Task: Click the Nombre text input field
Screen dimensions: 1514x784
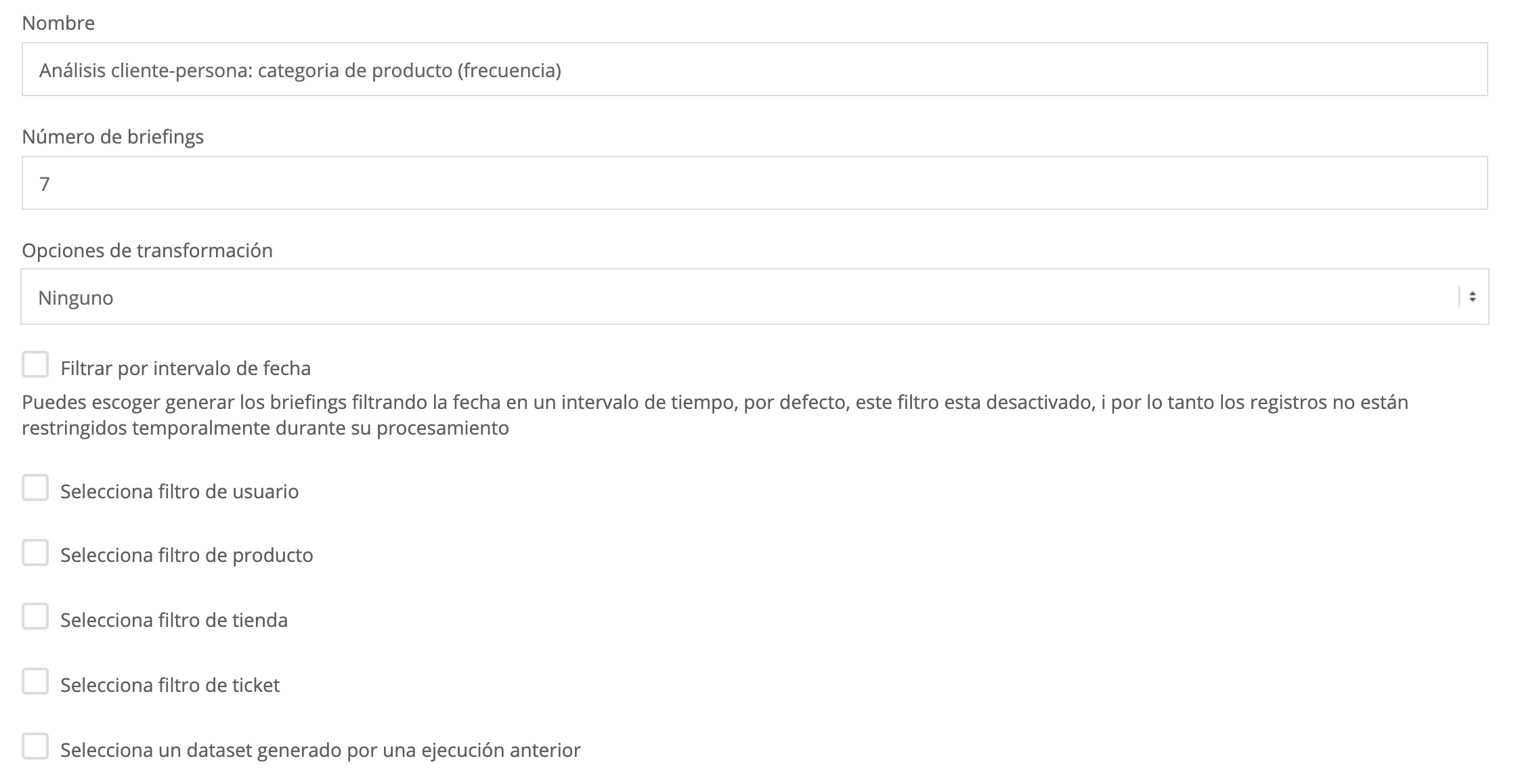Action: tap(754, 70)
